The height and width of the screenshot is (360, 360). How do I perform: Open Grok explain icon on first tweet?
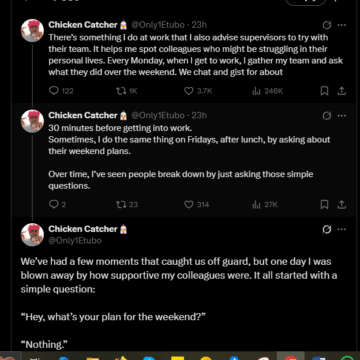327,25
